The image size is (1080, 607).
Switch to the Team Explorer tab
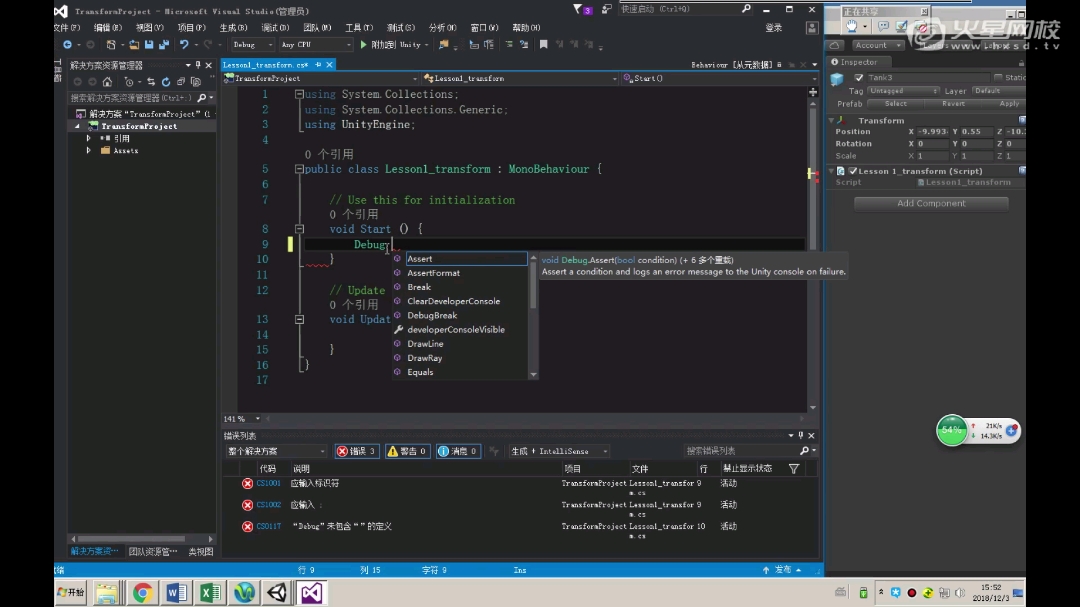coord(153,552)
